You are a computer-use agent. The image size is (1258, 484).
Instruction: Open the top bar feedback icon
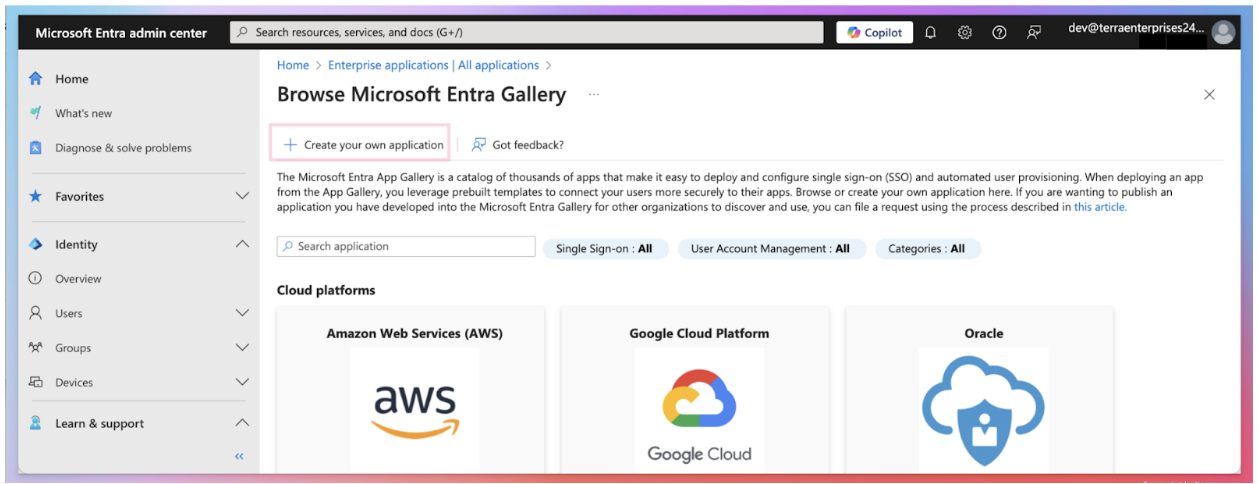(1034, 32)
